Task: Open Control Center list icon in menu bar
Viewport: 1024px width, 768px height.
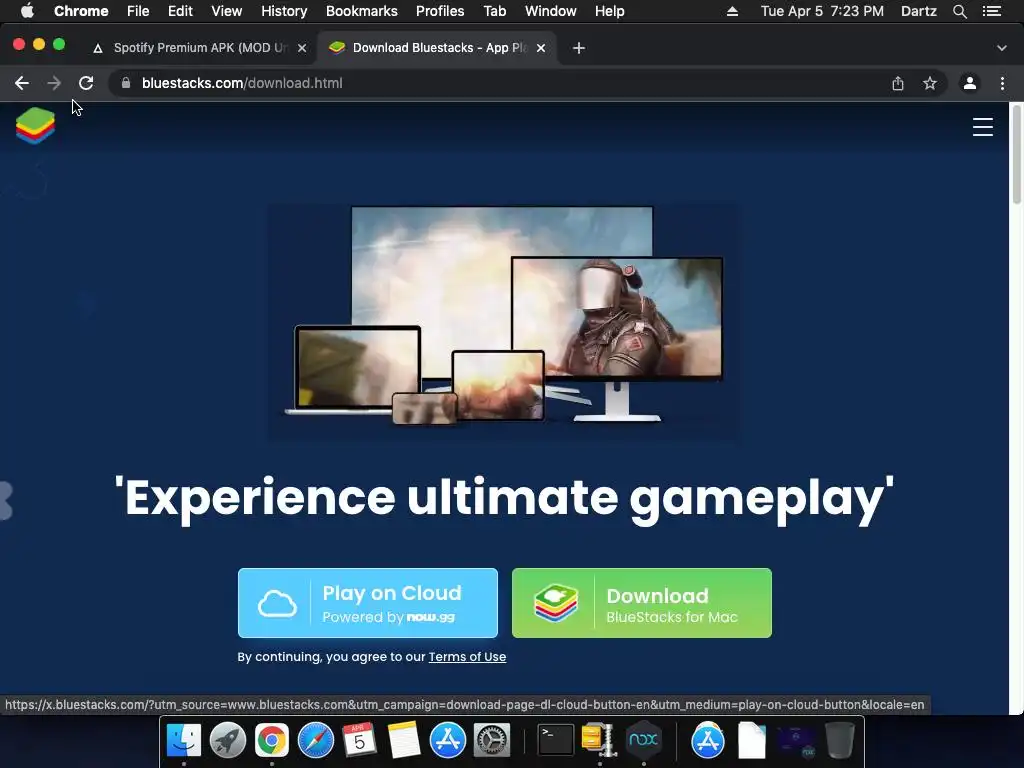Action: (x=992, y=11)
